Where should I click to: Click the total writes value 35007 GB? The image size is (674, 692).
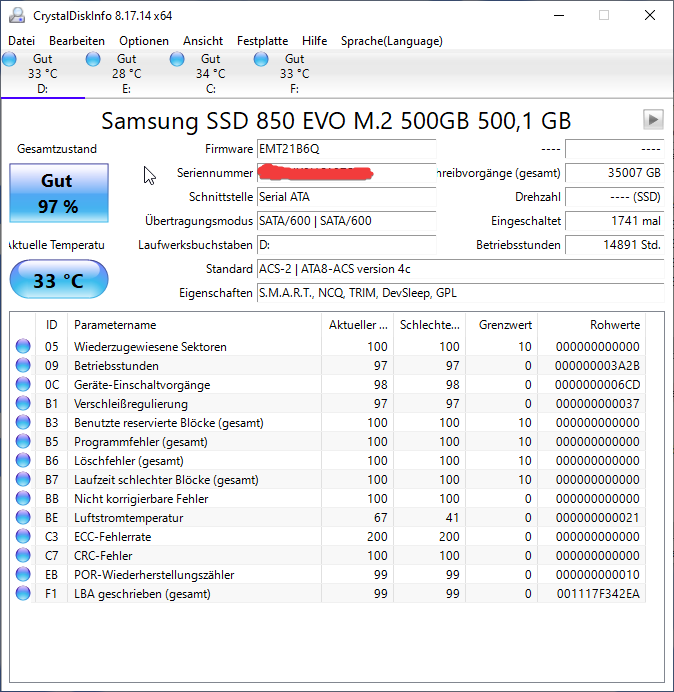click(614, 173)
